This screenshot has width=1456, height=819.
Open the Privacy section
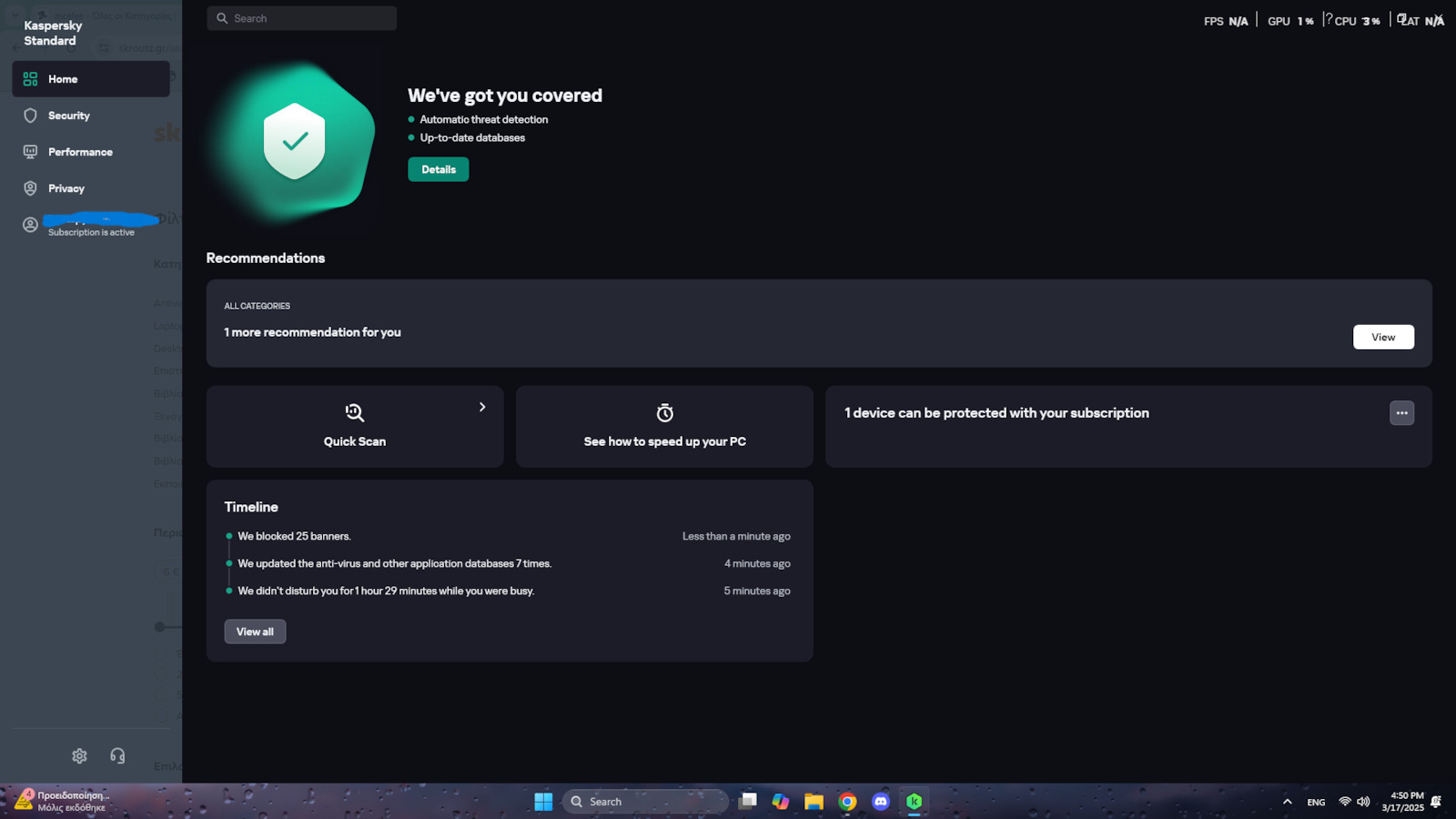(91, 188)
